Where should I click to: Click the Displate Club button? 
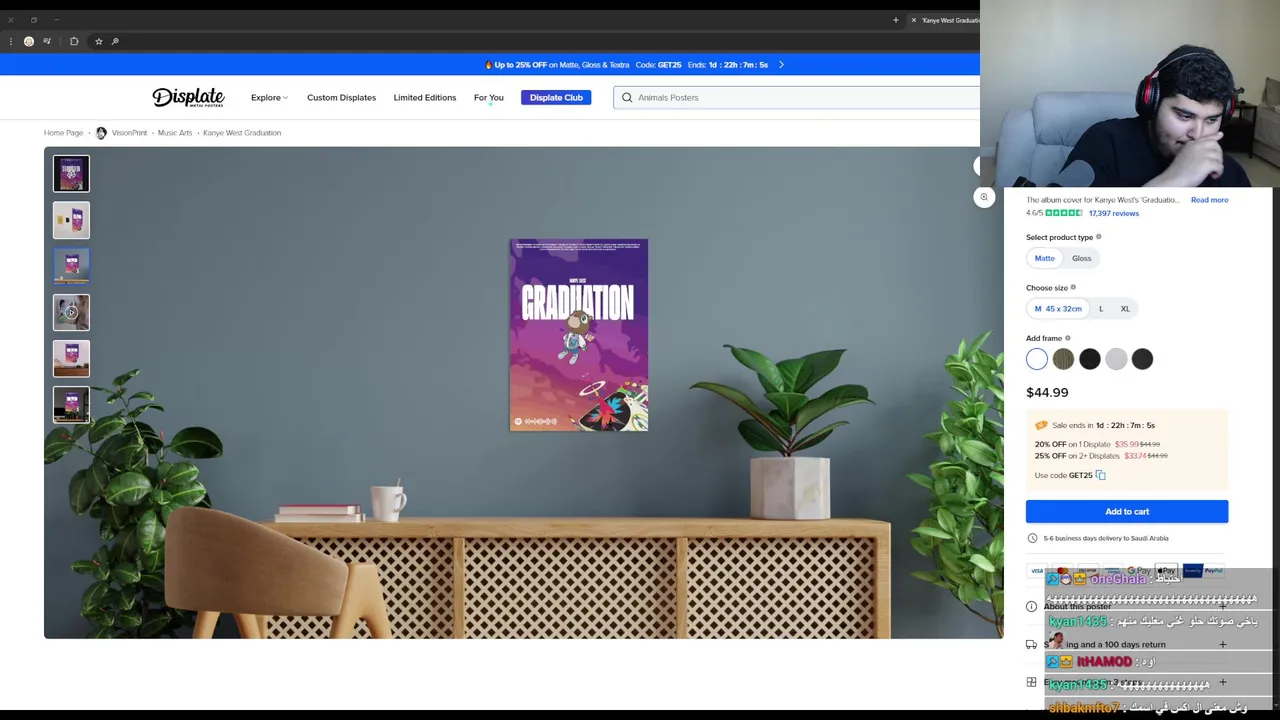click(556, 97)
